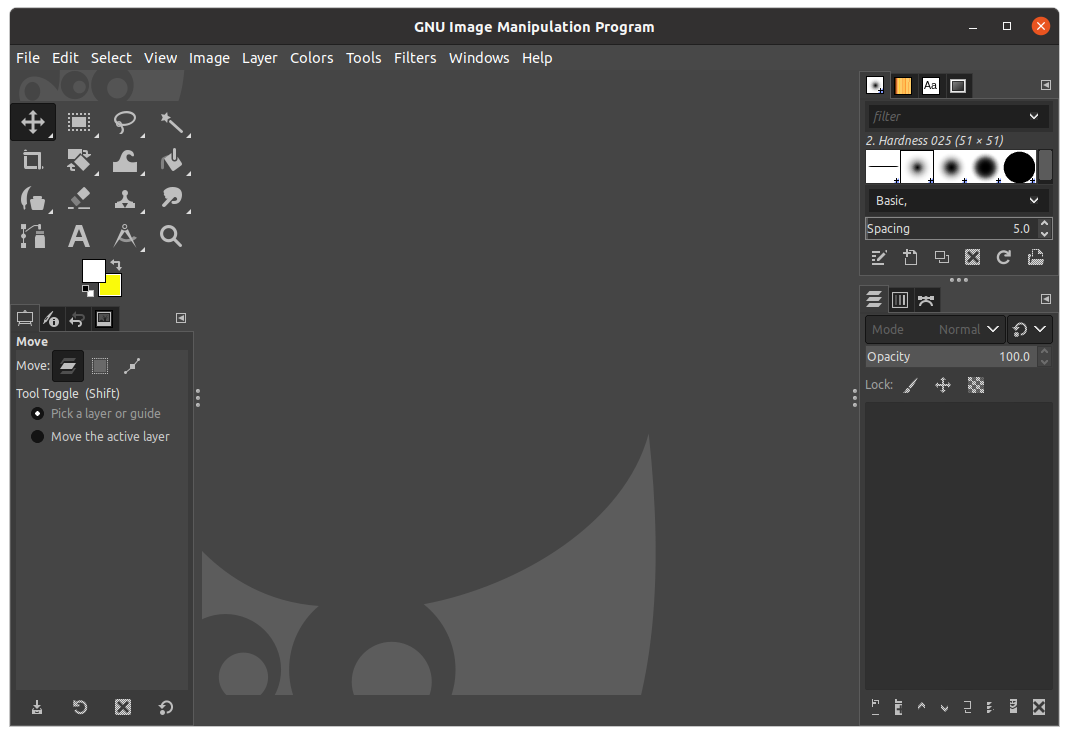Select the Clone stamp tool

point(125,199)
